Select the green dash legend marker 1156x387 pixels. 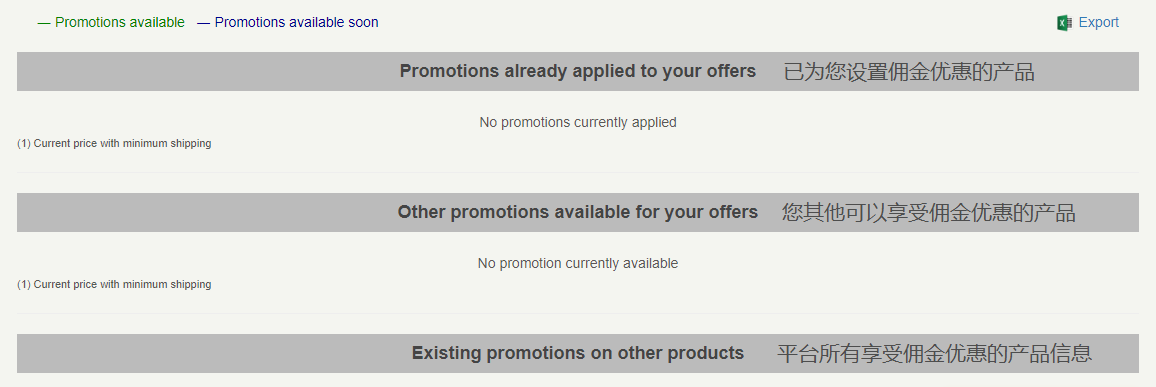click(43, 23)
